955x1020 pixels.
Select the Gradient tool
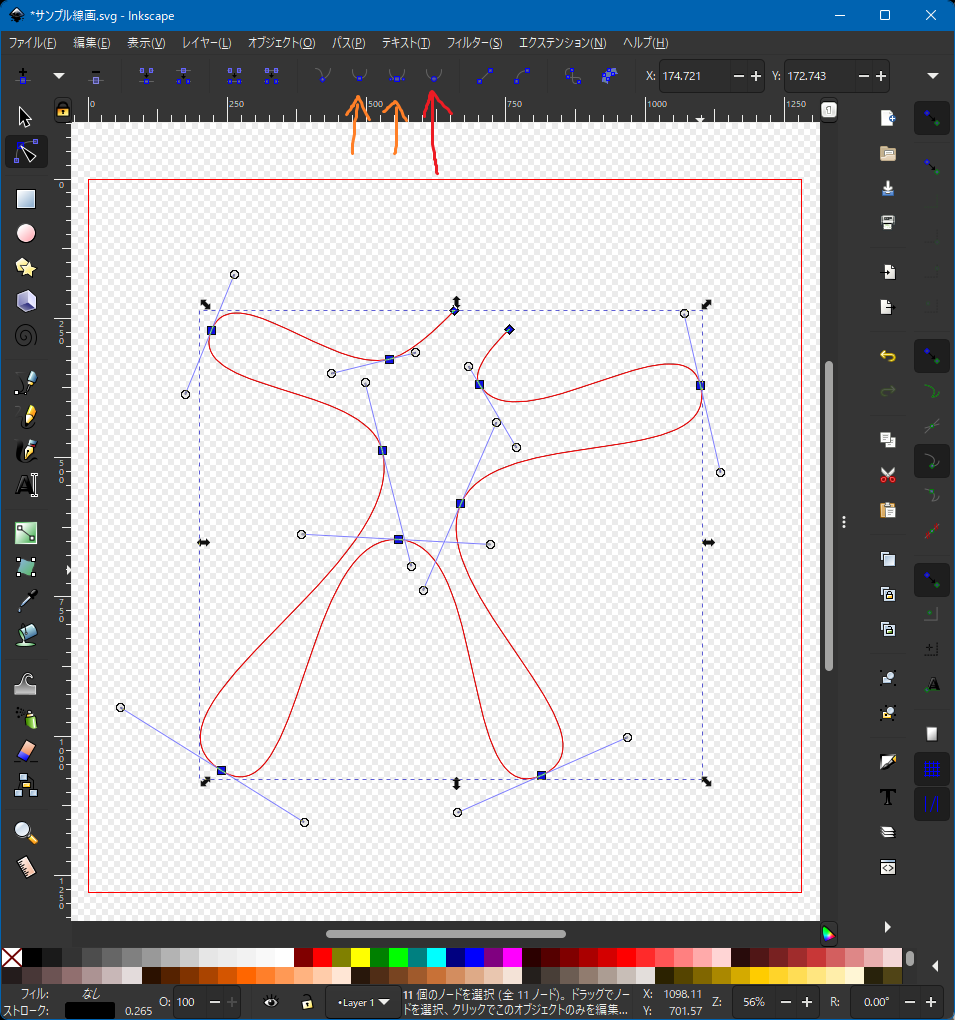tap(25, 533)
